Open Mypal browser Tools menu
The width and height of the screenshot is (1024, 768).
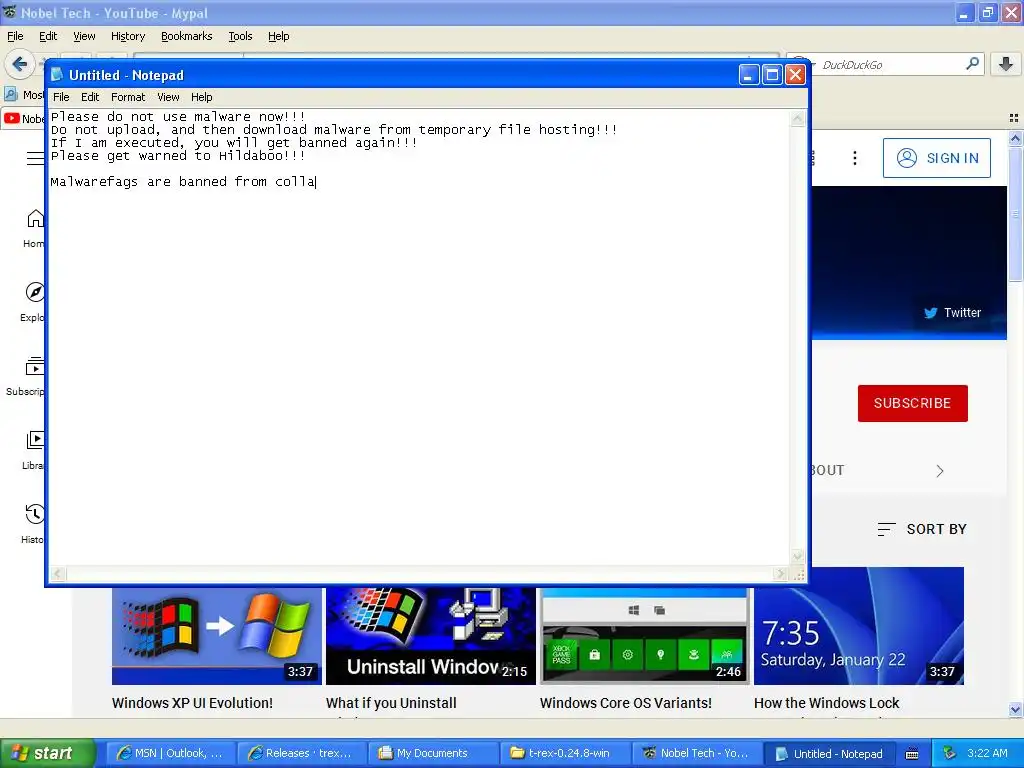[240, 36]
